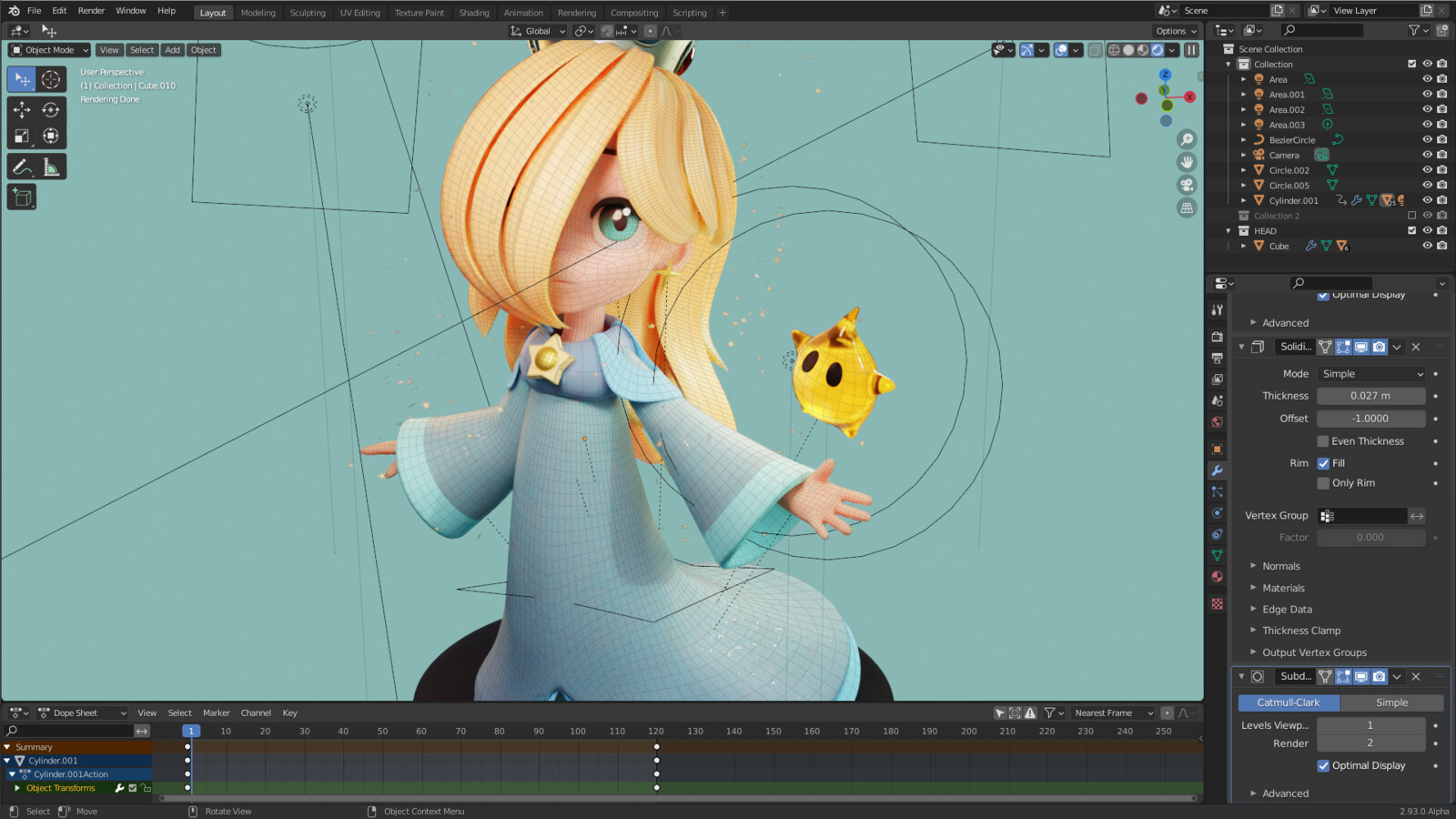Switch to the Sculpting workspace tab

(308, 13)
